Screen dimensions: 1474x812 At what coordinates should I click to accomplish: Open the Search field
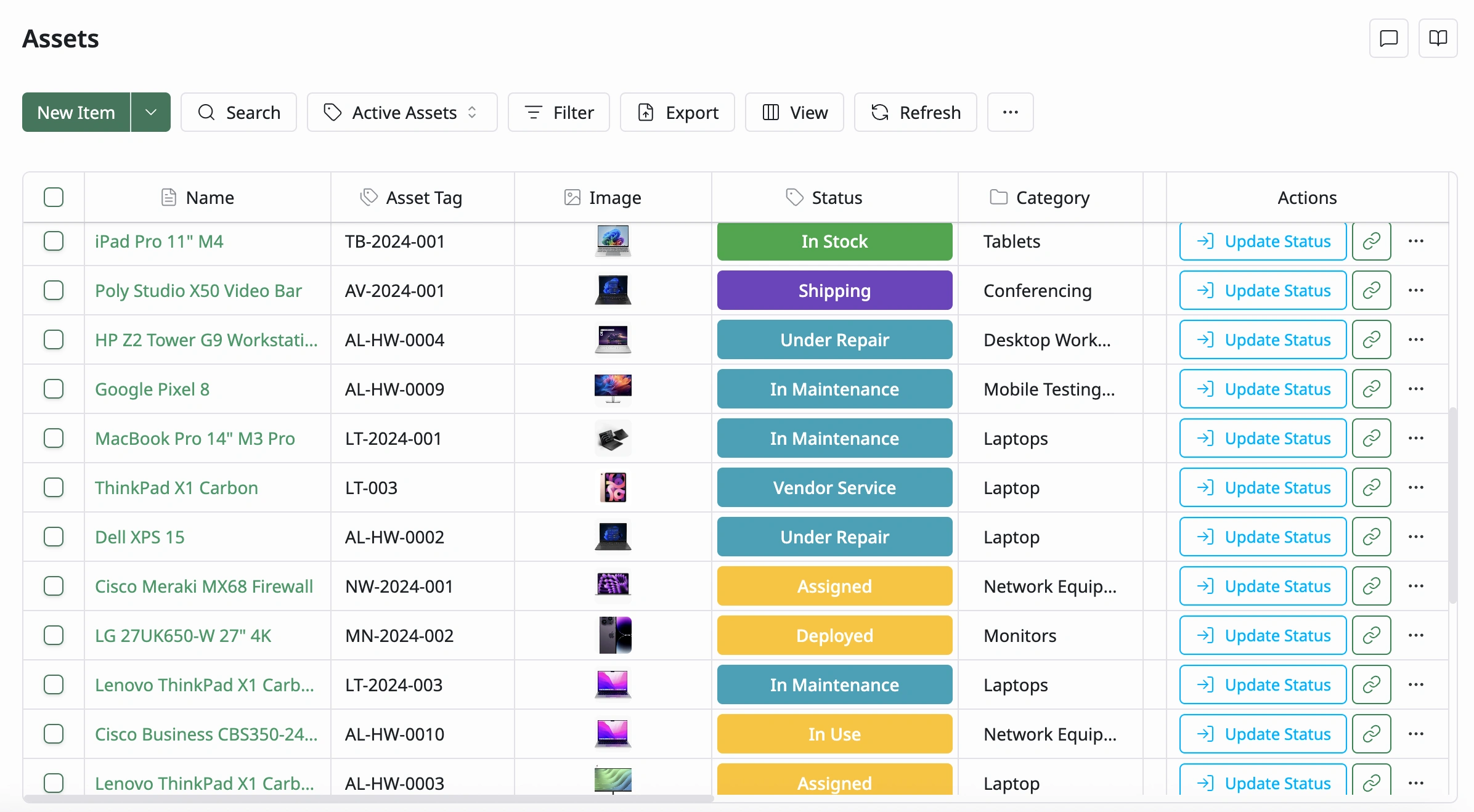(238, 112)
